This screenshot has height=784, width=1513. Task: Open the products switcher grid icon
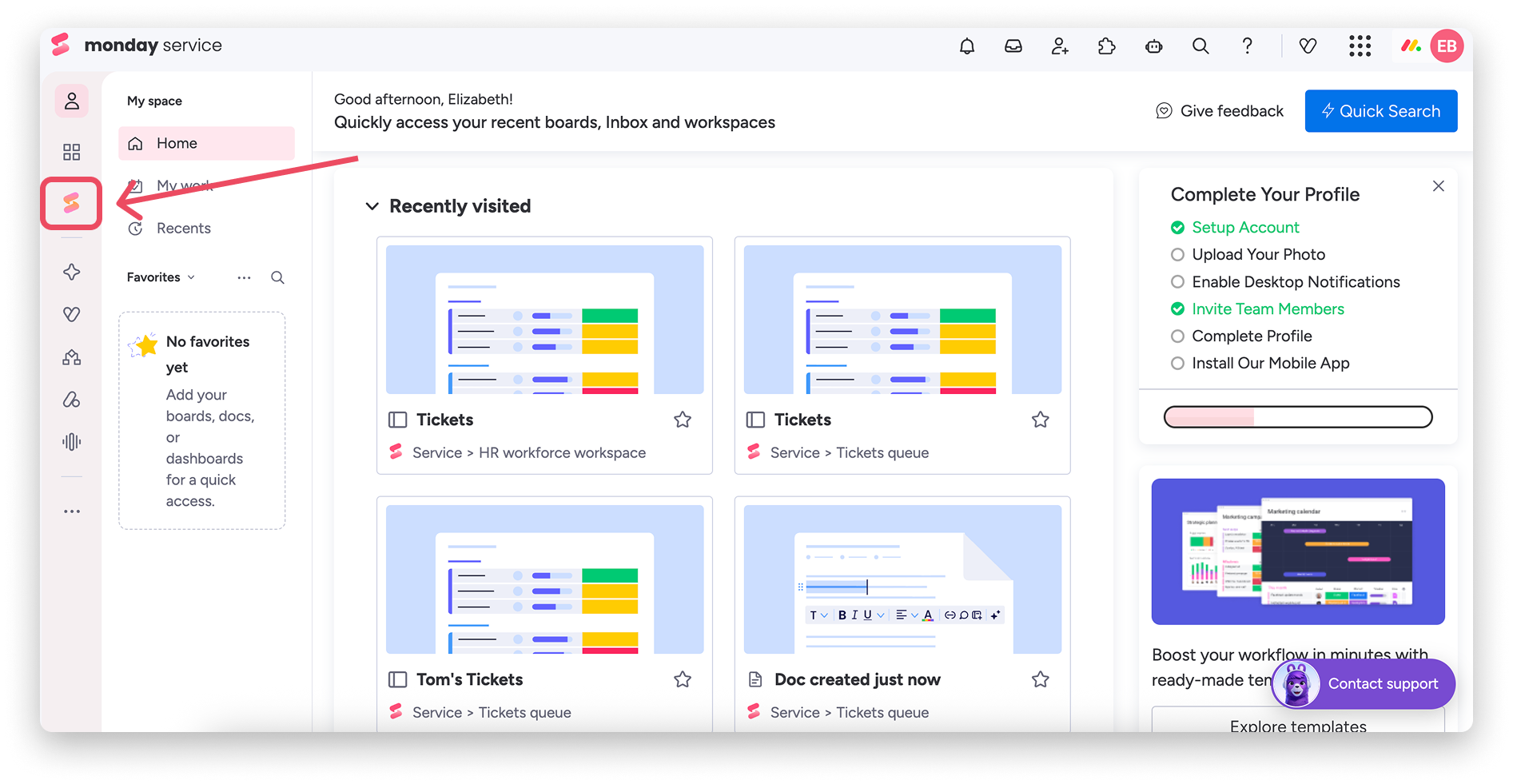[1360, 46]
